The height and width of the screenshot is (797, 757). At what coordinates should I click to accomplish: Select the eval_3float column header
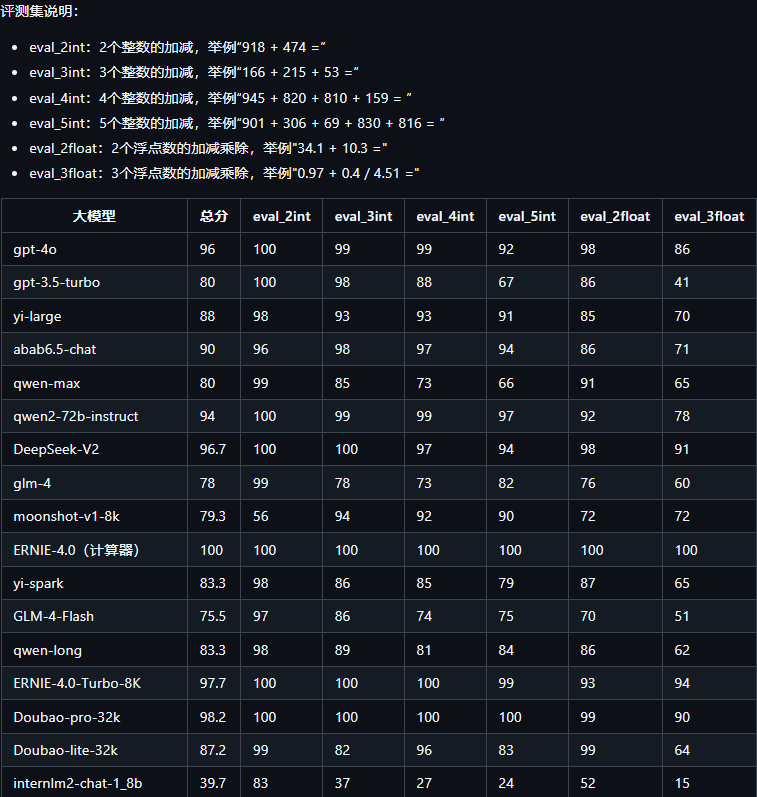(x=709, y=216)
